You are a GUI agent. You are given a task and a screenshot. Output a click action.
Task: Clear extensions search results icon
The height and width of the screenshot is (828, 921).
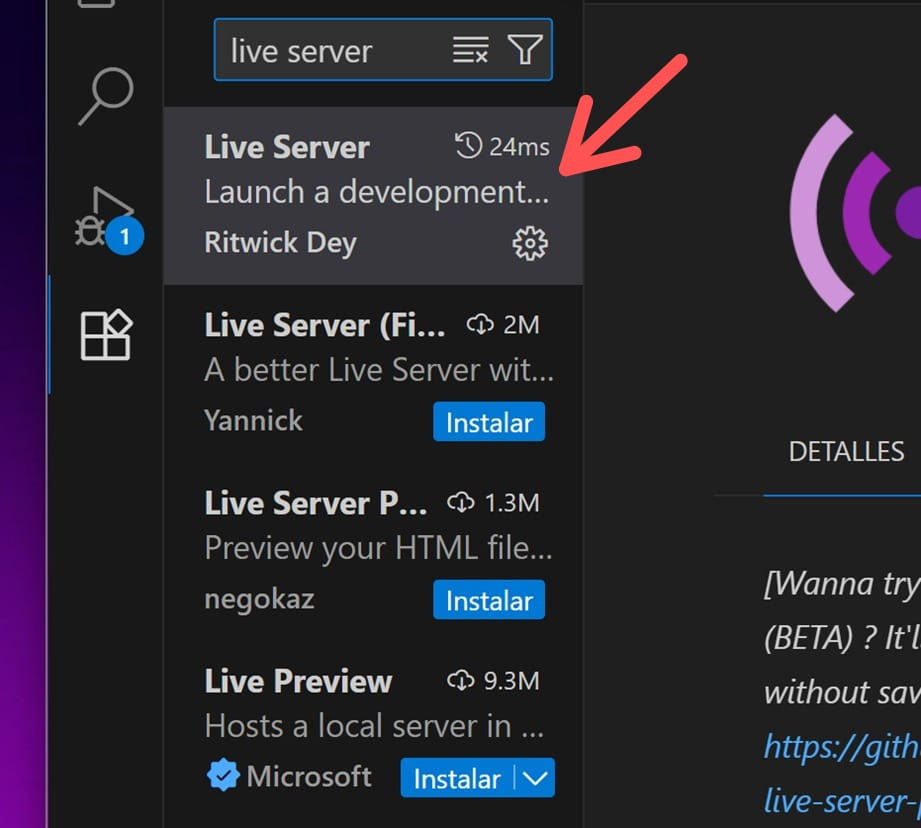(470, 49)
